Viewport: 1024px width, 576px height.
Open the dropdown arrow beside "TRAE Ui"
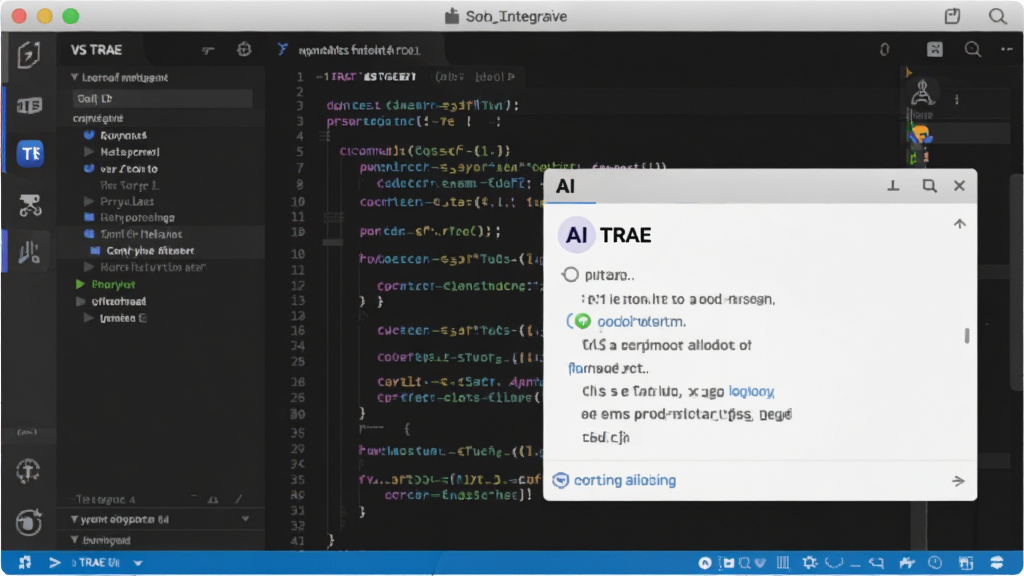[x=138, y=562]
